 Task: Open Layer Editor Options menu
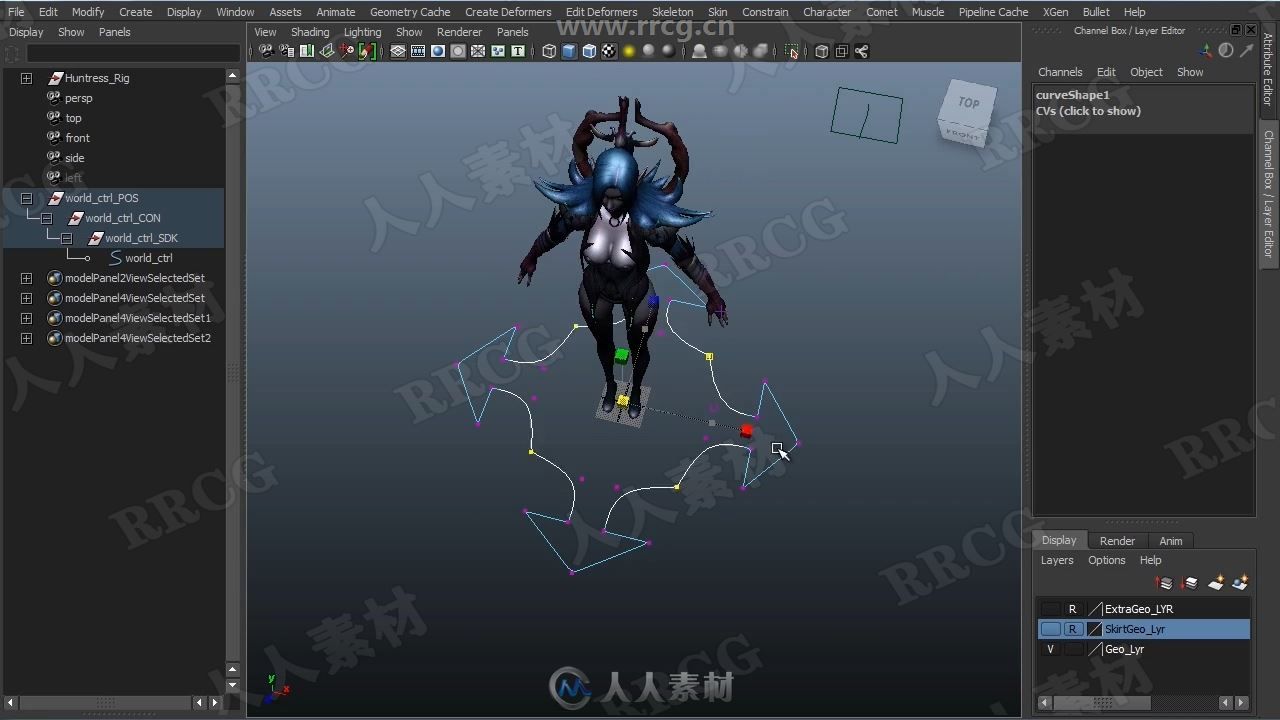(x=1106, y=560)
